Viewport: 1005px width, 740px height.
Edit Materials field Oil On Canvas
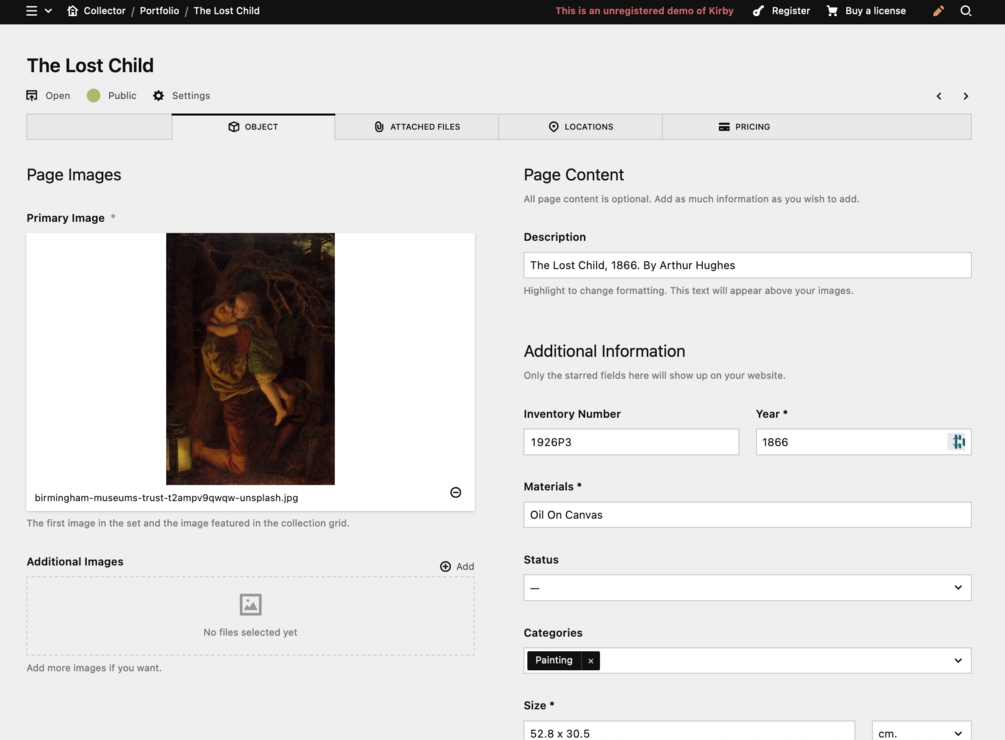[747, 515]
